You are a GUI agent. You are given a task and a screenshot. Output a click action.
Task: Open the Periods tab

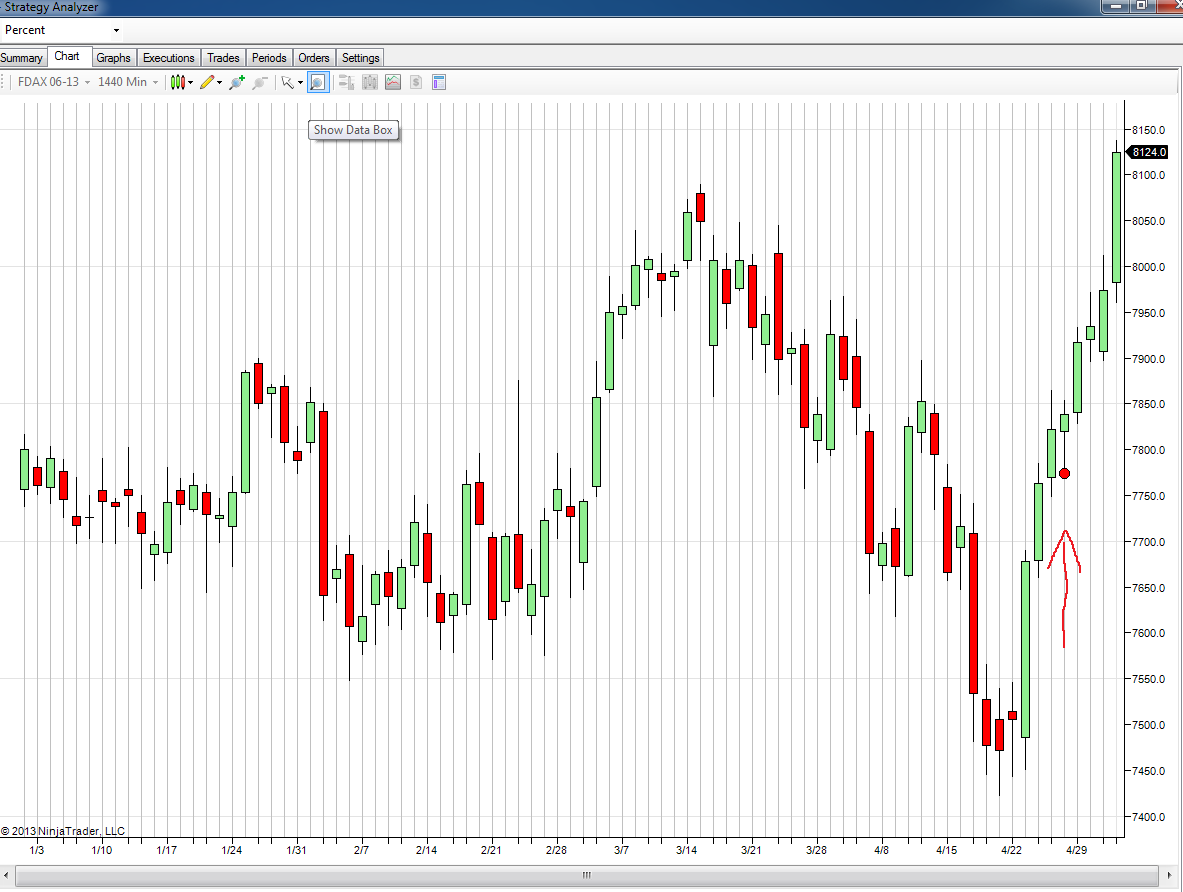(269, 58)
